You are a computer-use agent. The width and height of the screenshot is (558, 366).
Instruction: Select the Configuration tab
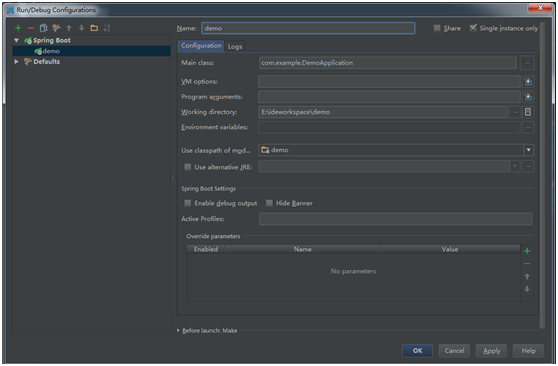tap(201, 46)
